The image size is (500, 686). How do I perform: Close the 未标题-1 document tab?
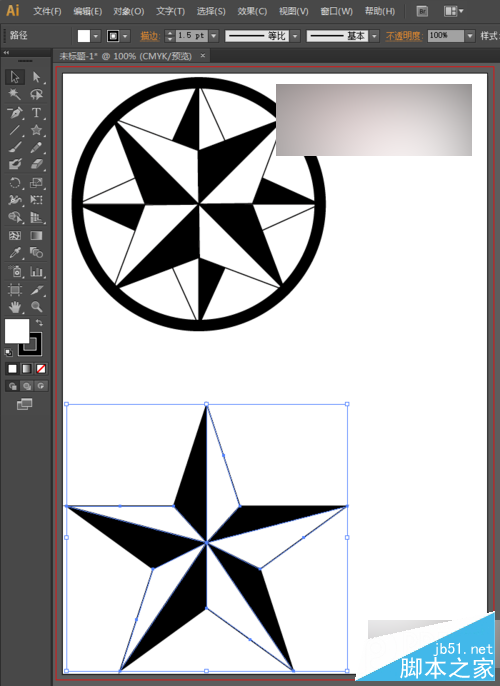coord(203,56)
